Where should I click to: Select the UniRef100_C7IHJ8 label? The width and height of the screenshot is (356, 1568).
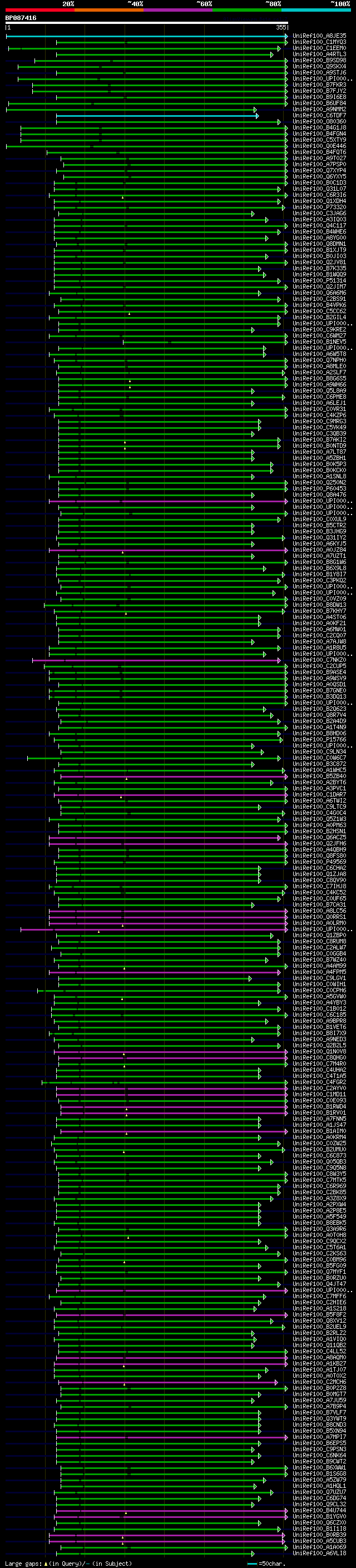pyautogui.click(x=319, y=886)
